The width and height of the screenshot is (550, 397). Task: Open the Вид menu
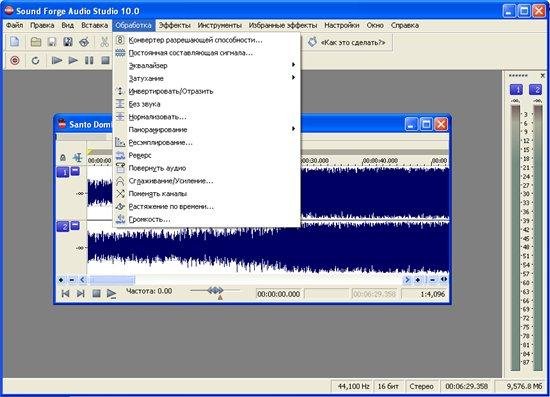(x=68, y=25)
